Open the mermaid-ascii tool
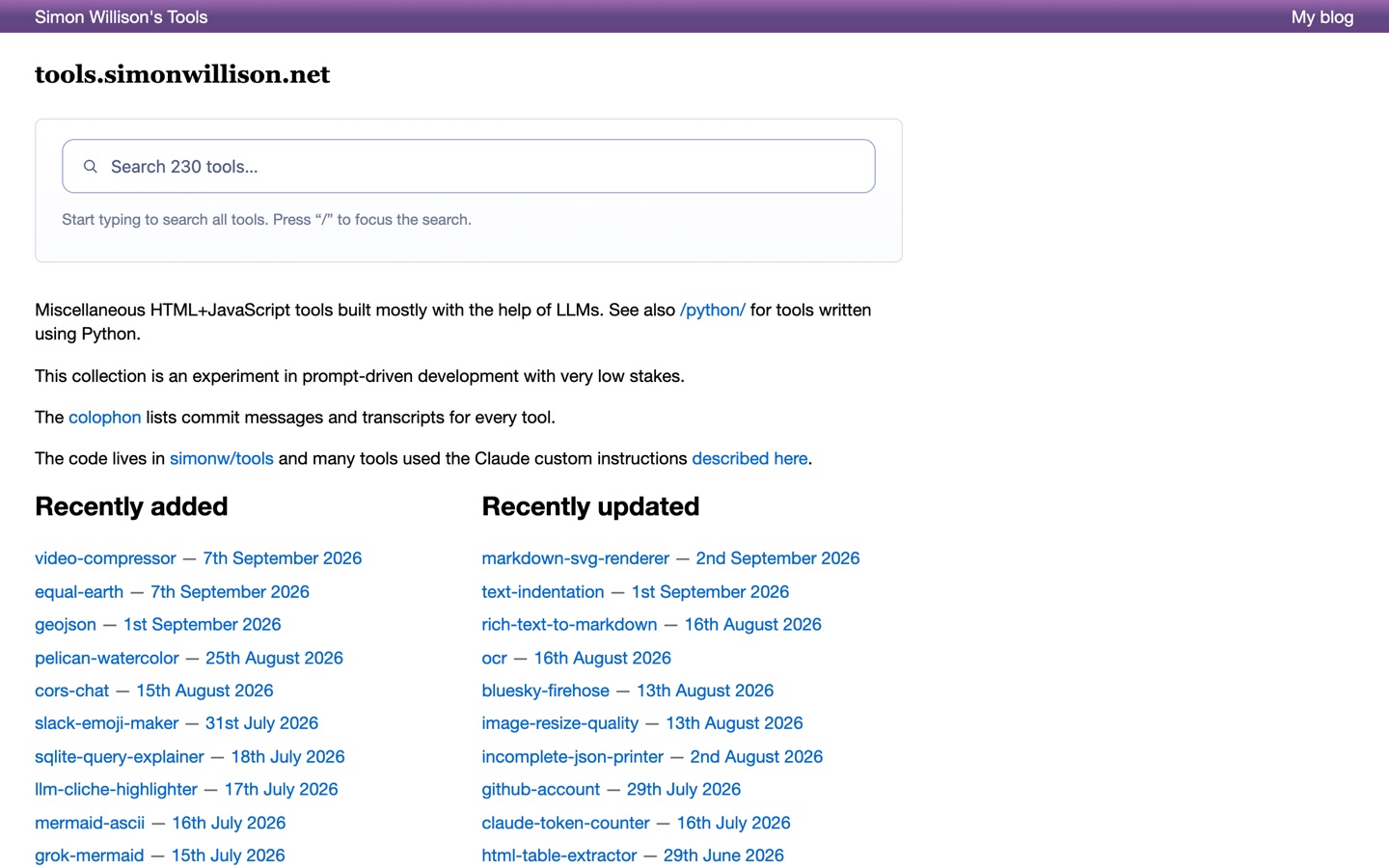The image size is (1389, 868). (90, 824)
